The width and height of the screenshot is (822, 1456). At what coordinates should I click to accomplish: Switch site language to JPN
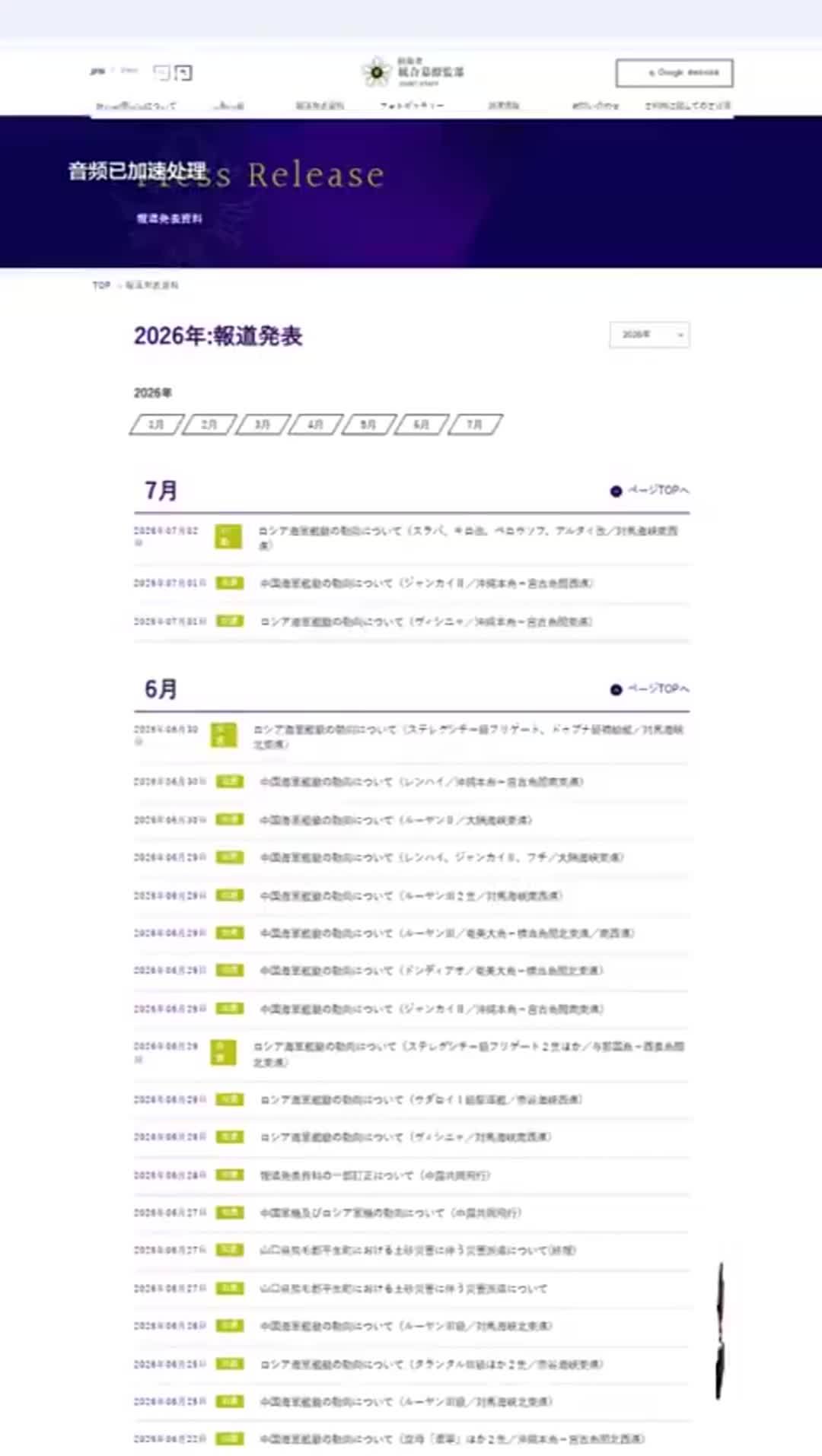(x=97, y=72)
